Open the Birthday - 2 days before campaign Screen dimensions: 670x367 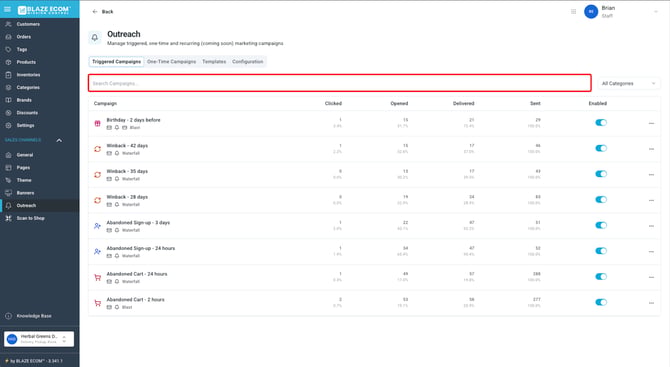tap(133, 120)
